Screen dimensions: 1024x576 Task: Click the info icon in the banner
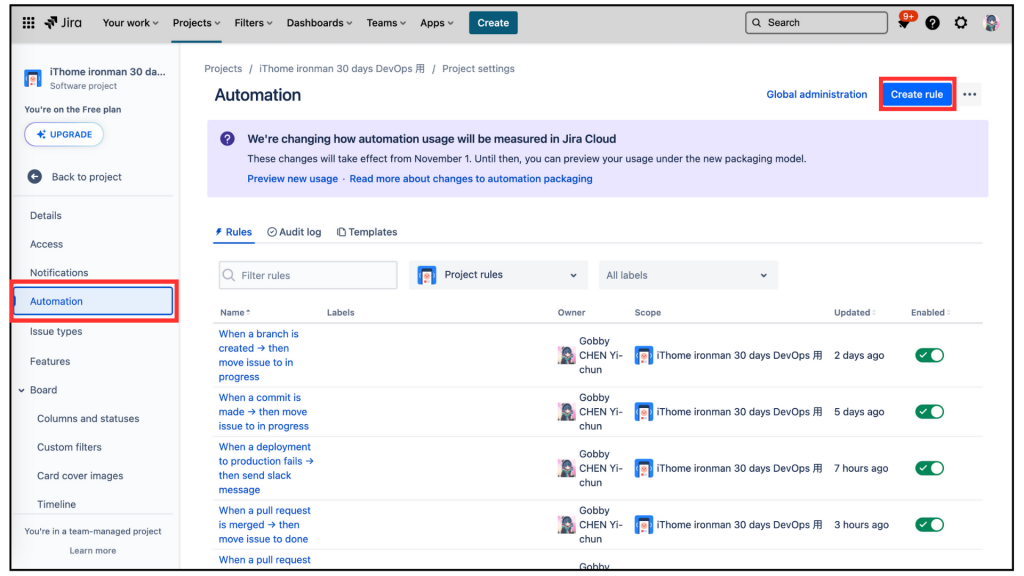227,138
